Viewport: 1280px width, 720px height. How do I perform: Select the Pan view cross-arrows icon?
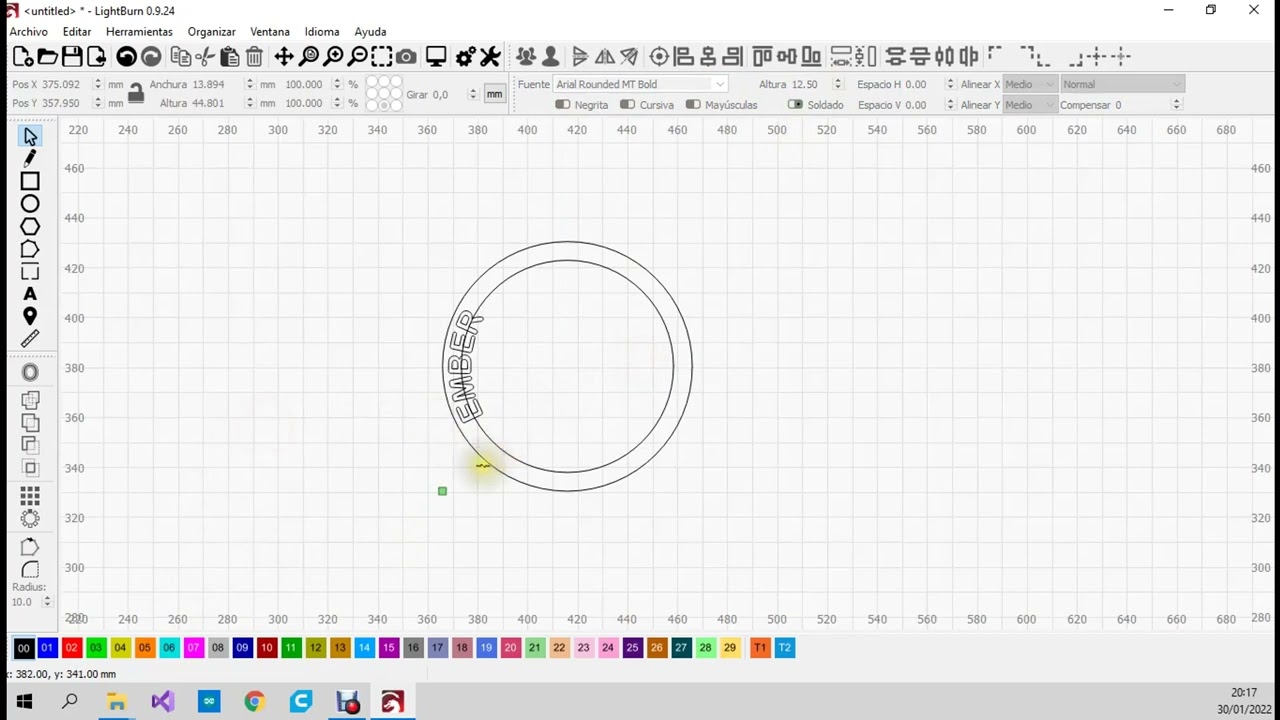284,57
